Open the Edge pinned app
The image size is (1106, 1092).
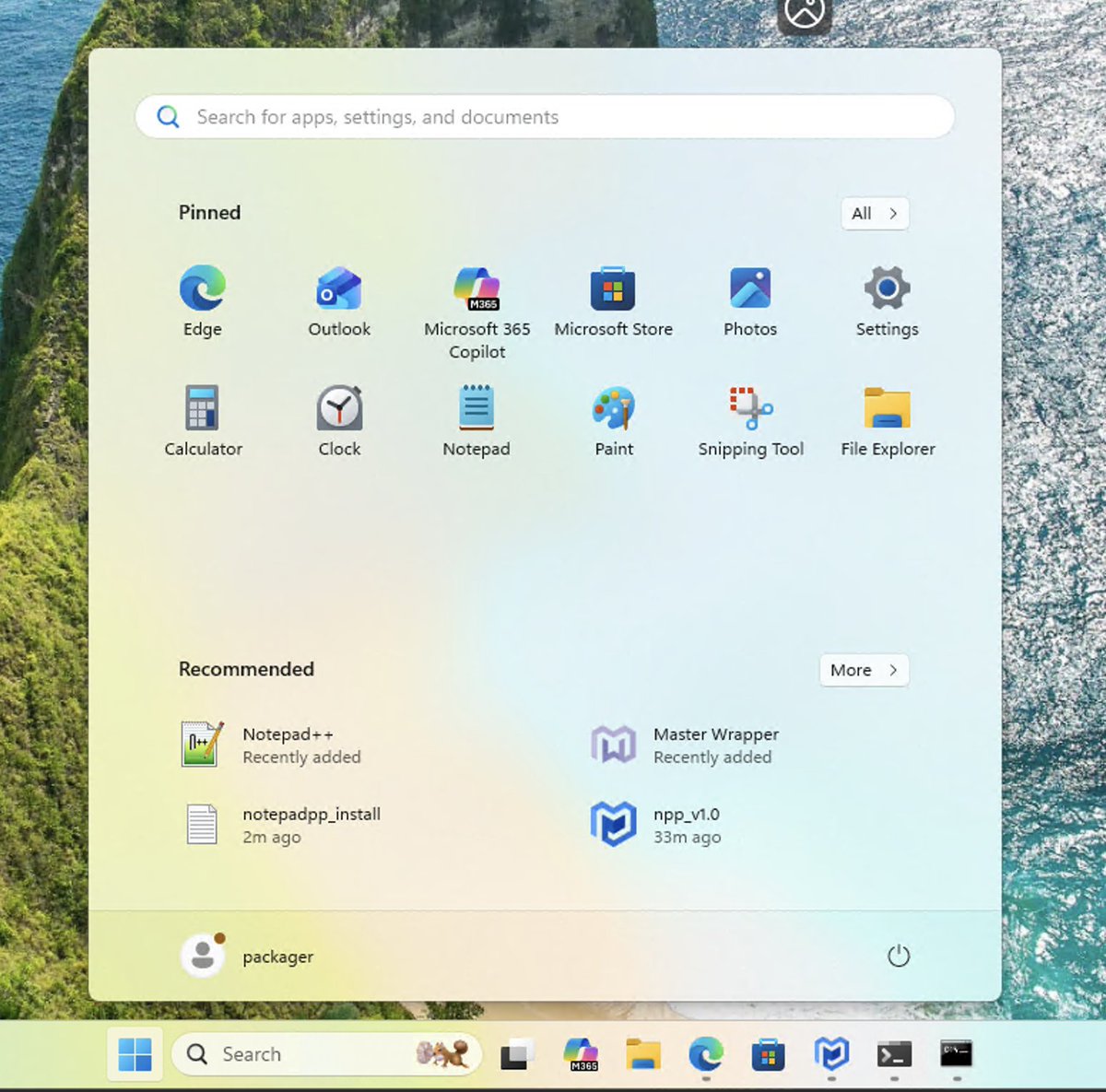pyautogui.click(x=203, y=302)
